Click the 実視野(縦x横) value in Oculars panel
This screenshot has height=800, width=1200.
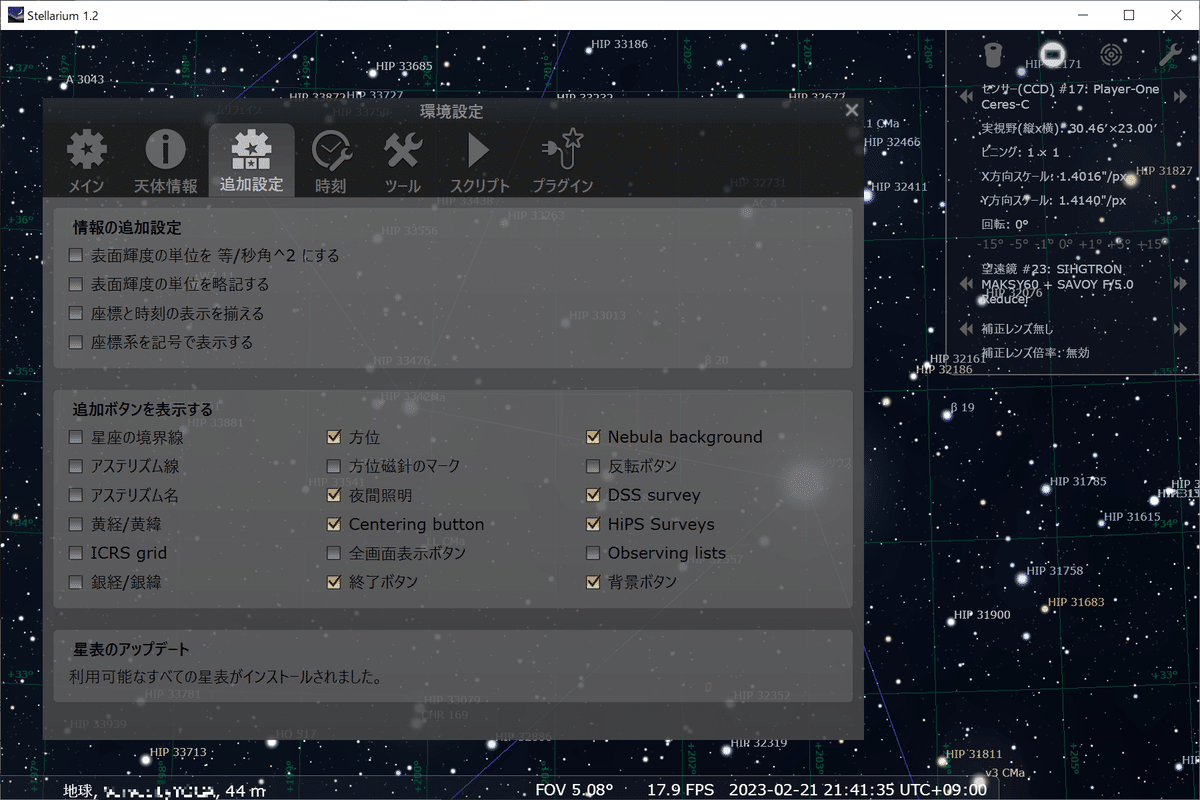pyautogui.click(x=1068, y=129)
